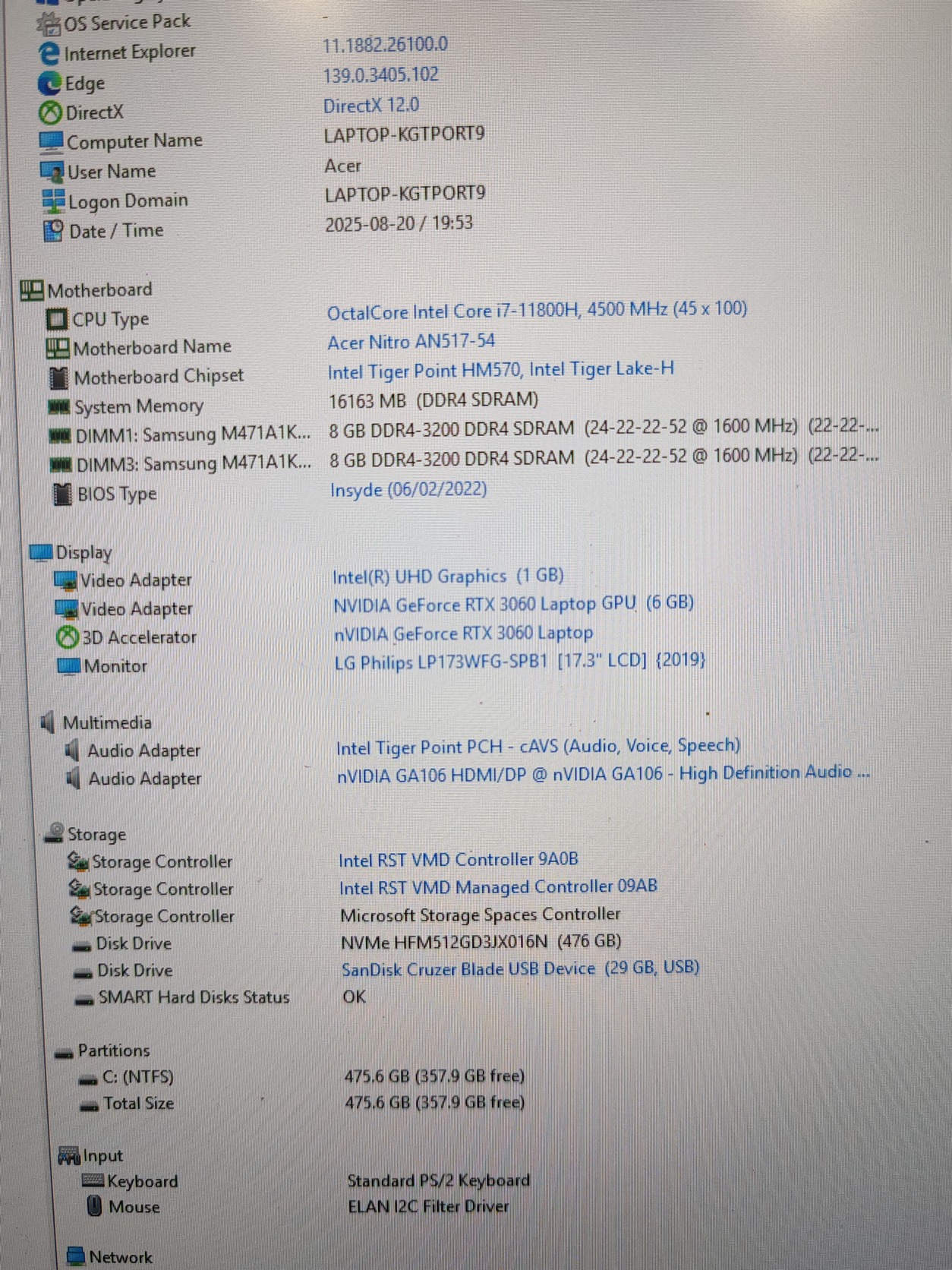The image size is (952, 1270).
Task: Select the Standard PS/2 Keyboard value
Action: coord(439,1180)
